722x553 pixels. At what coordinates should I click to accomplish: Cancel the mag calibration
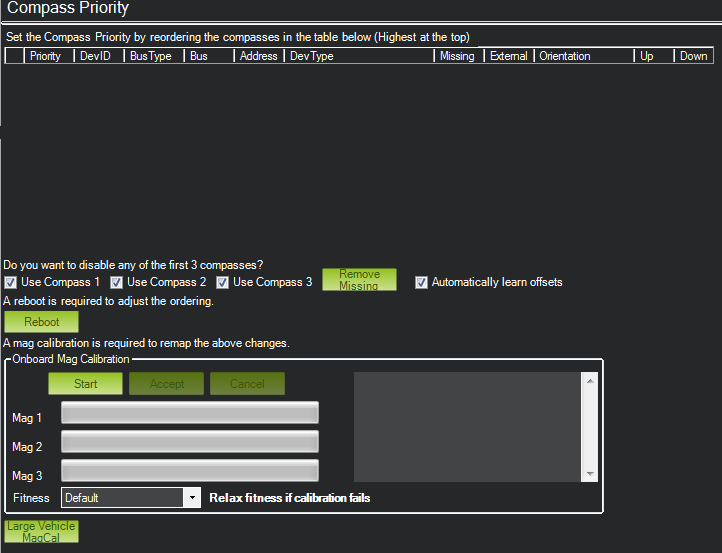tap(247, 384)
